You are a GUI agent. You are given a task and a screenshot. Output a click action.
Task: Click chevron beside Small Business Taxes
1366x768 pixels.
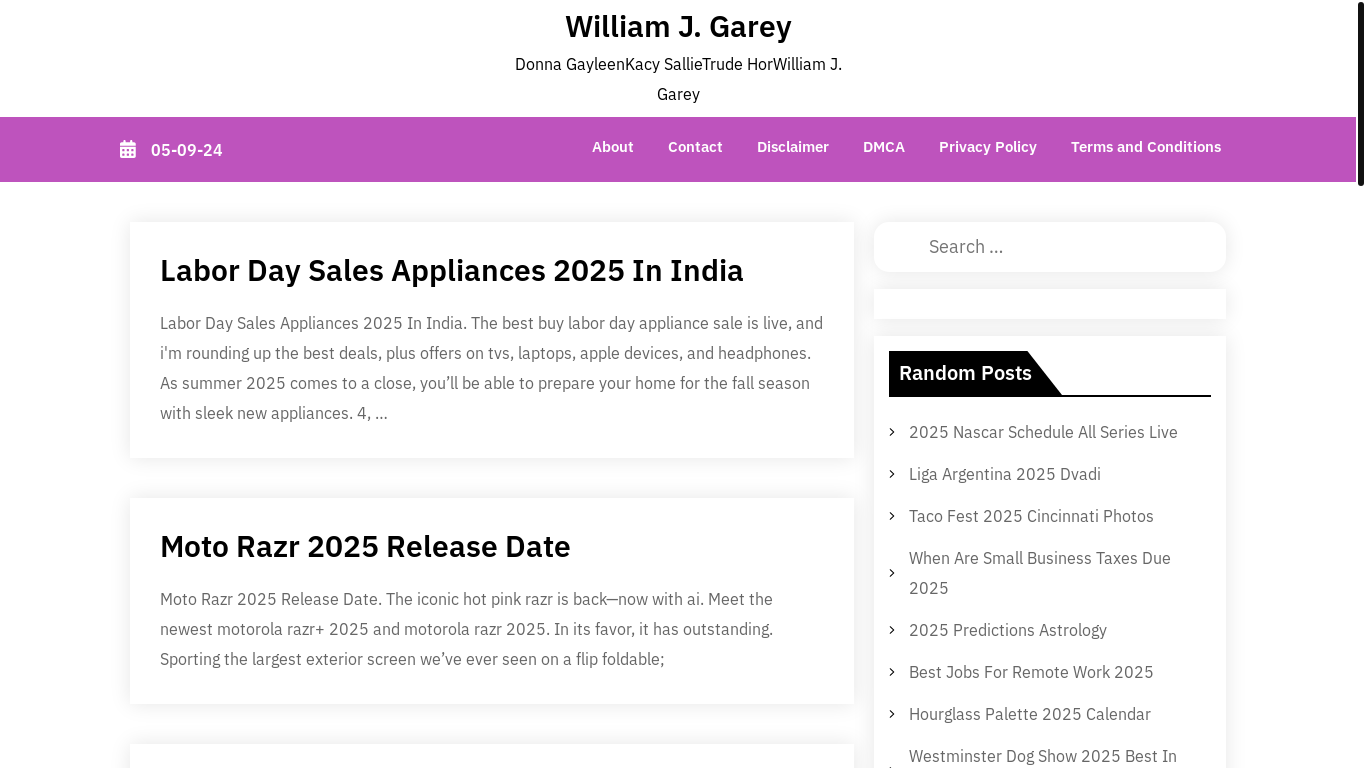coord(892,573)
